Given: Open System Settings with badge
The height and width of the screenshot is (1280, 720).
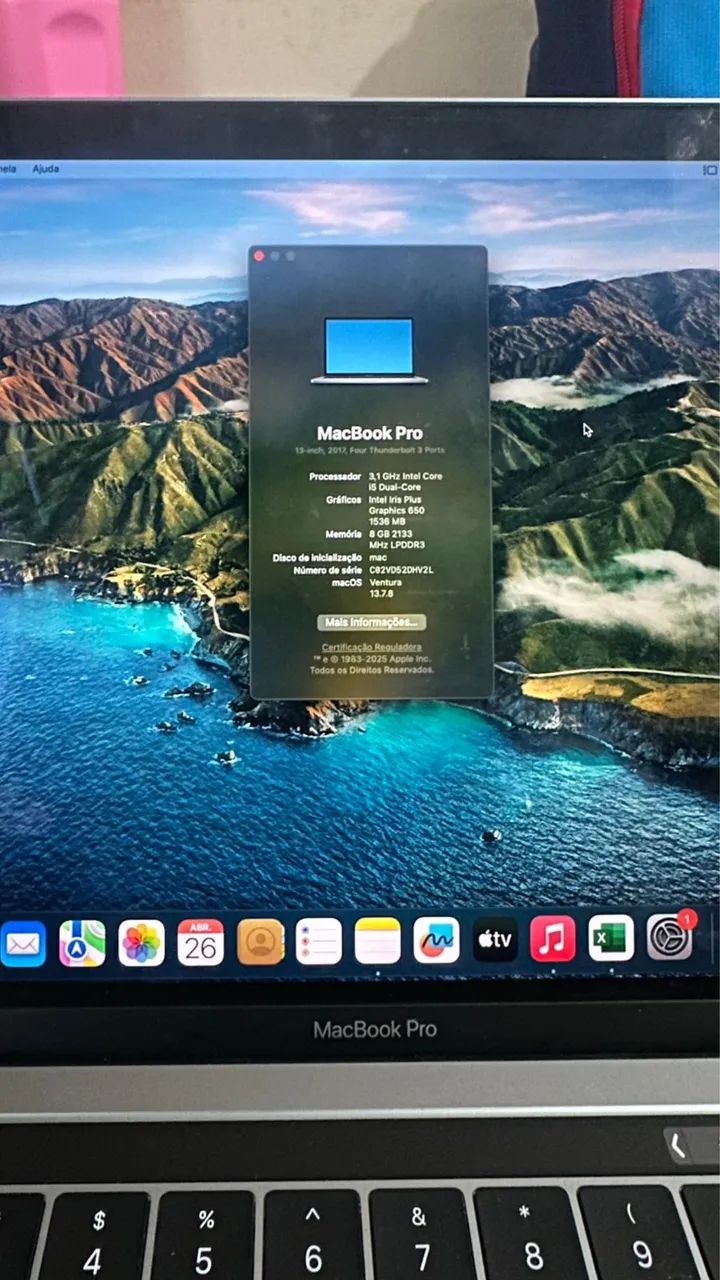Looking at the screenshot, I should 670,937.
